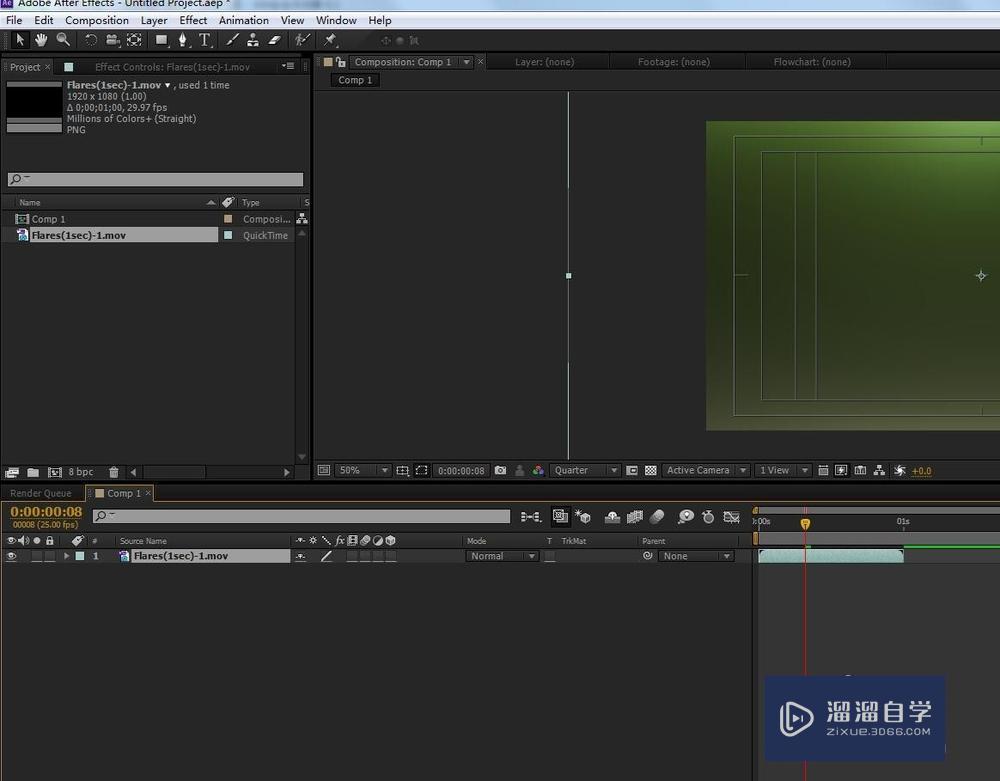Select the Rotation tool
This screenshot has height=781, width=1000.
[91, 40]
